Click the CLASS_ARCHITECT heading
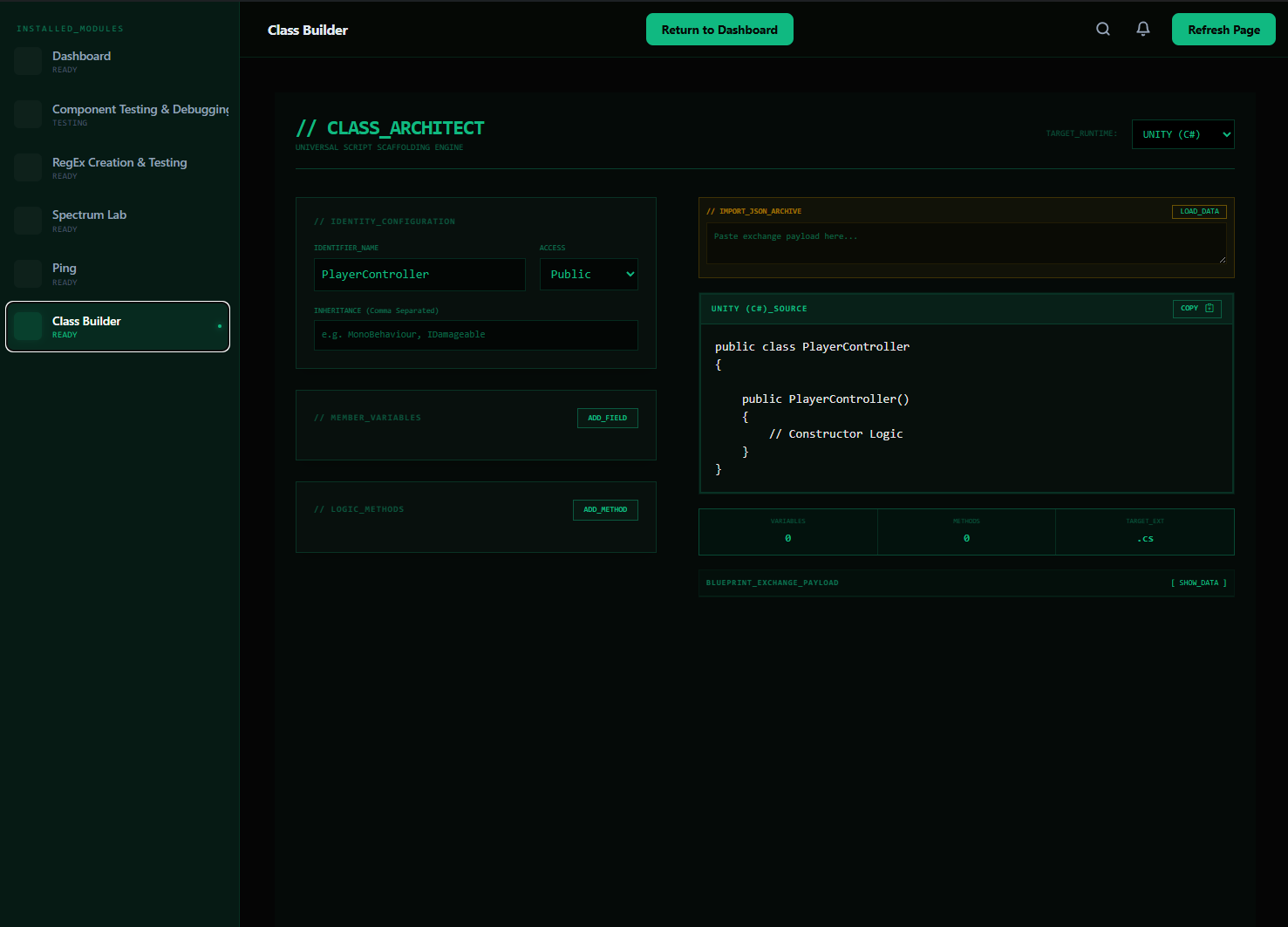1288x927 pixels. pyautogui.click(x=390, y=128)
